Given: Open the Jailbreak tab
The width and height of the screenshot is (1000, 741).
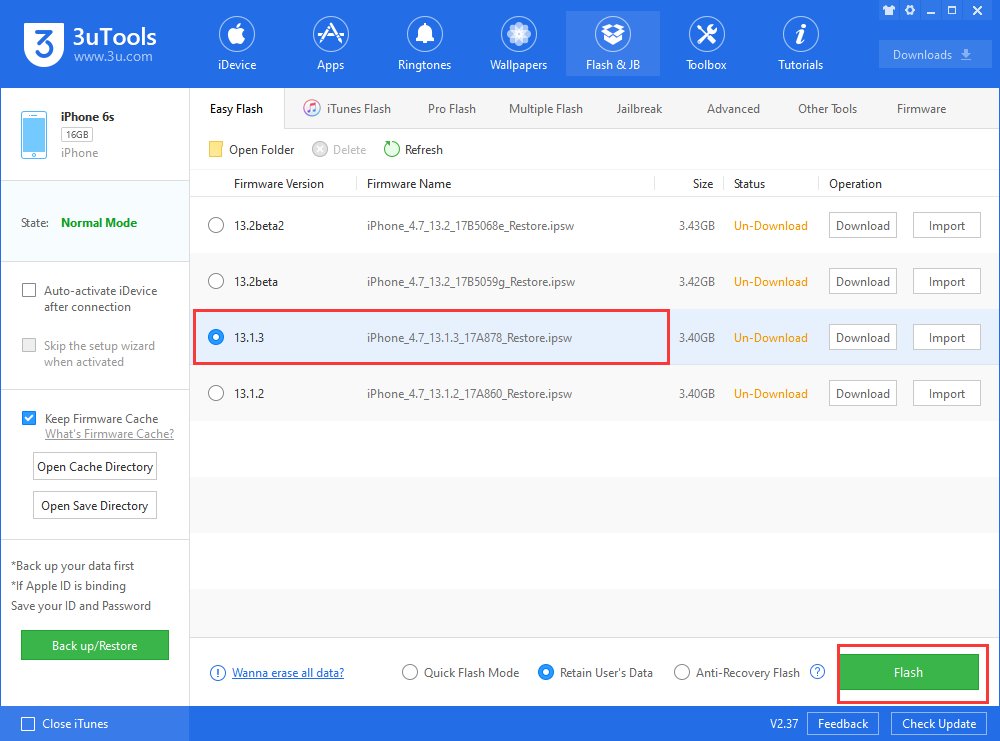Looking at the screenshot, I should [x=639, y=109].
